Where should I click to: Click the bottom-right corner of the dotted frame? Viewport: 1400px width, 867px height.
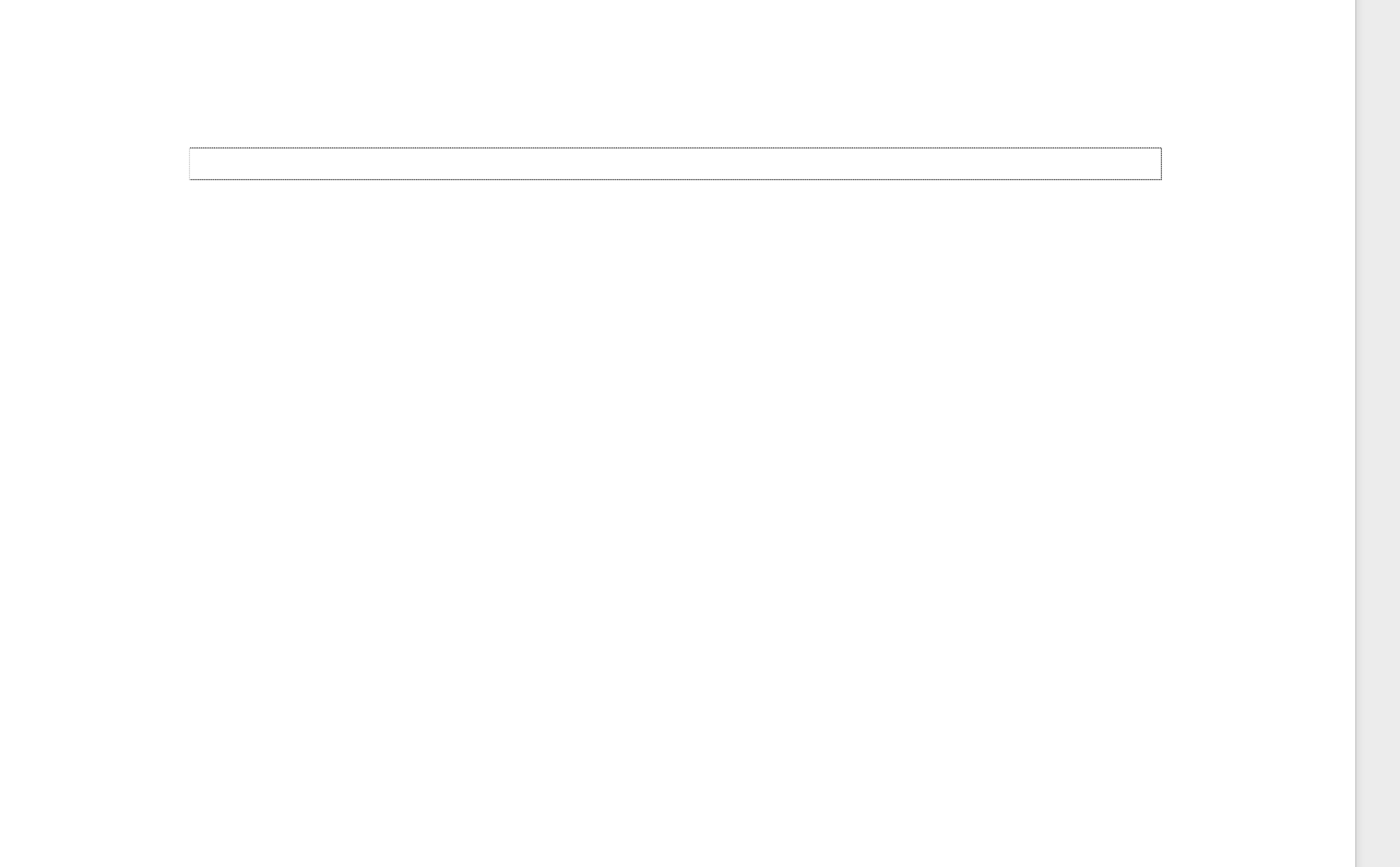pos(1161,180)
